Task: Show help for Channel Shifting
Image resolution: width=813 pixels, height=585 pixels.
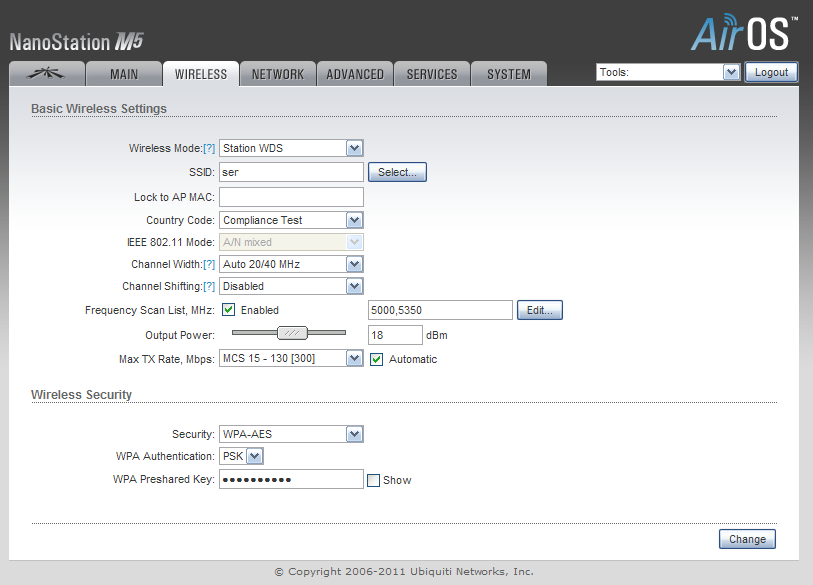Action: (x=209, y=286)
